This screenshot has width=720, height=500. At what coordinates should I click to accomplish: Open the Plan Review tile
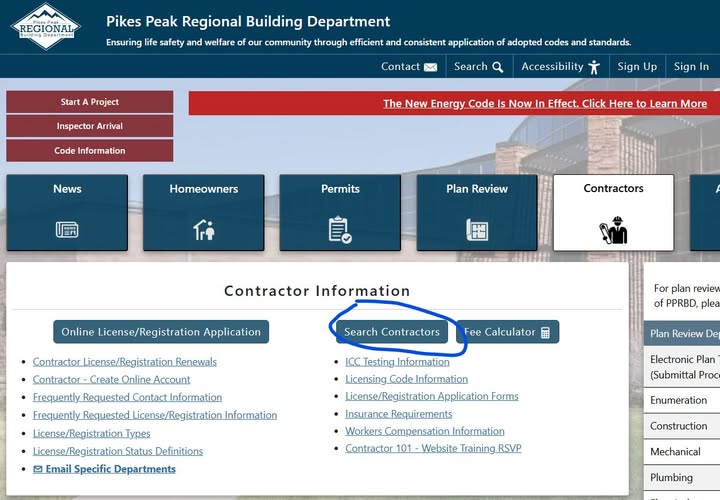(x=477, y=213)
